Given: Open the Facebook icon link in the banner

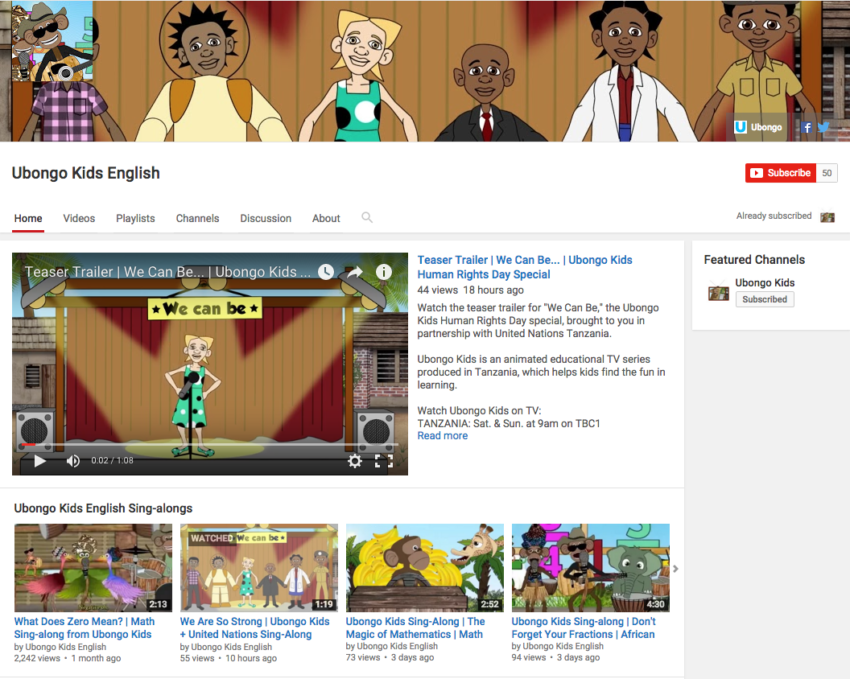Looking at the screenshot, I should [x=807, y=127].
